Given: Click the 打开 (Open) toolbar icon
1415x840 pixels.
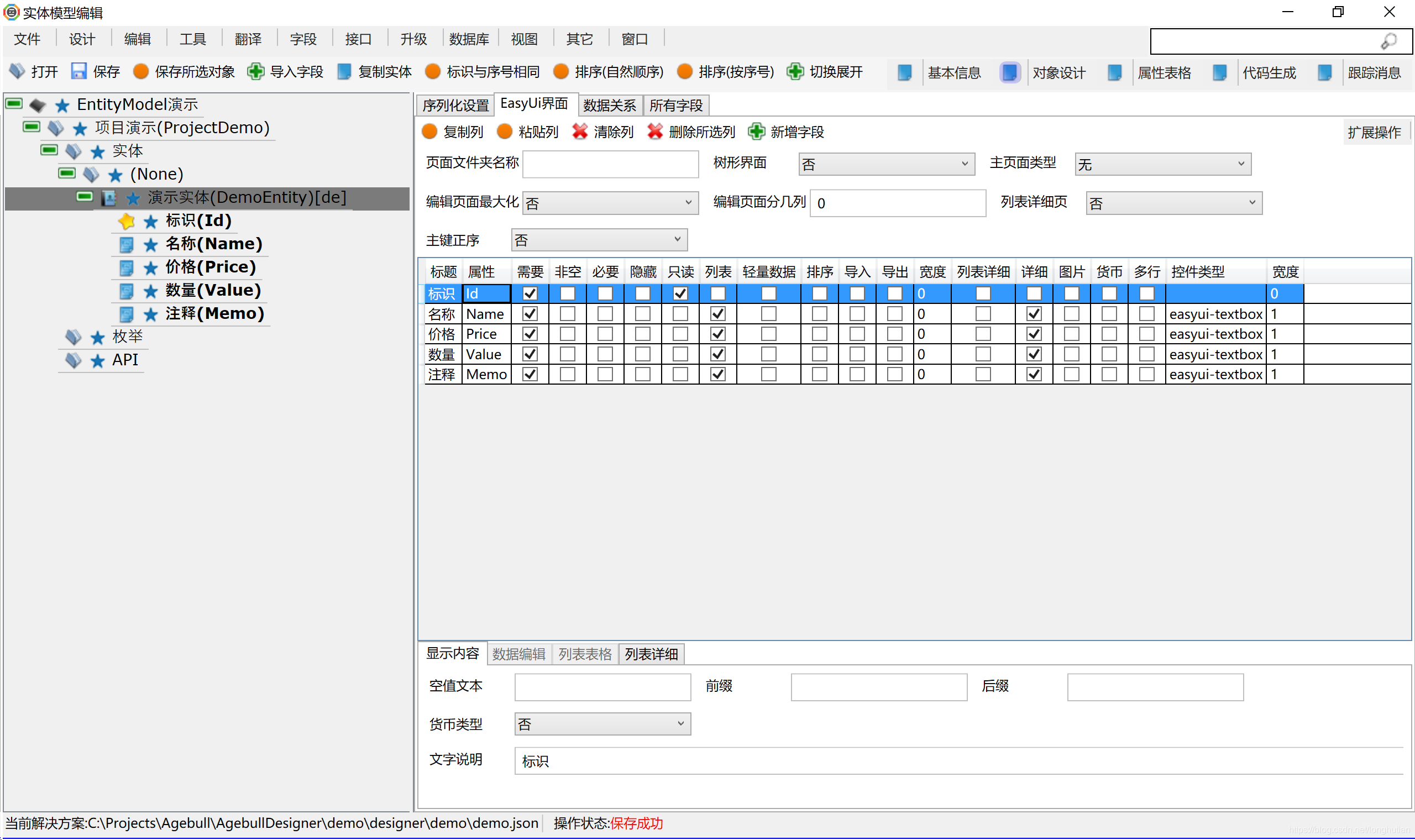Looking at the screenshot, I should pyautogui.click(x=18, y=71).
